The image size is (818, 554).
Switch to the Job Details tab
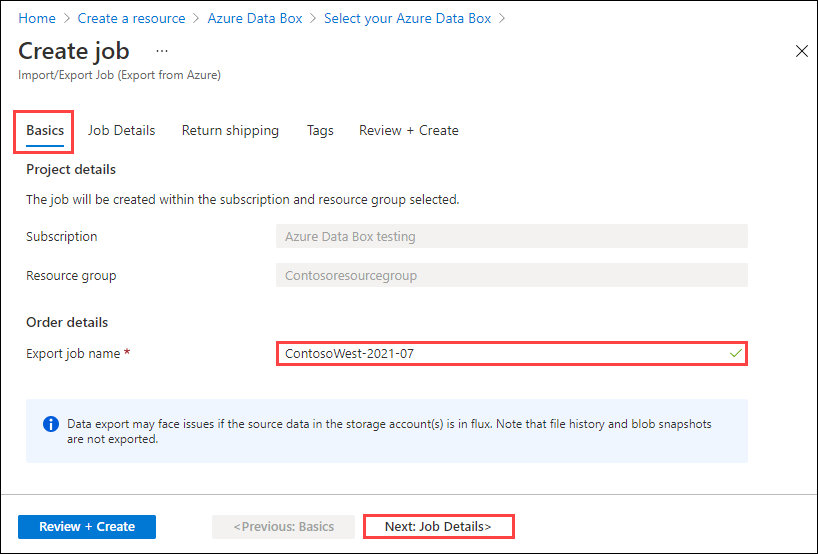[122, 130]
